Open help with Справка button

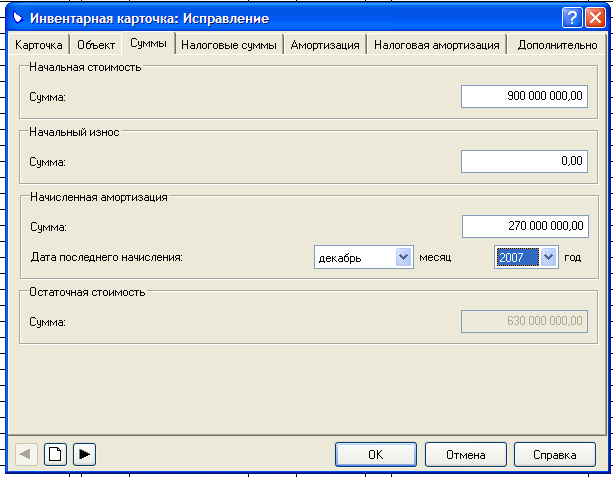[x=554, y=454]
